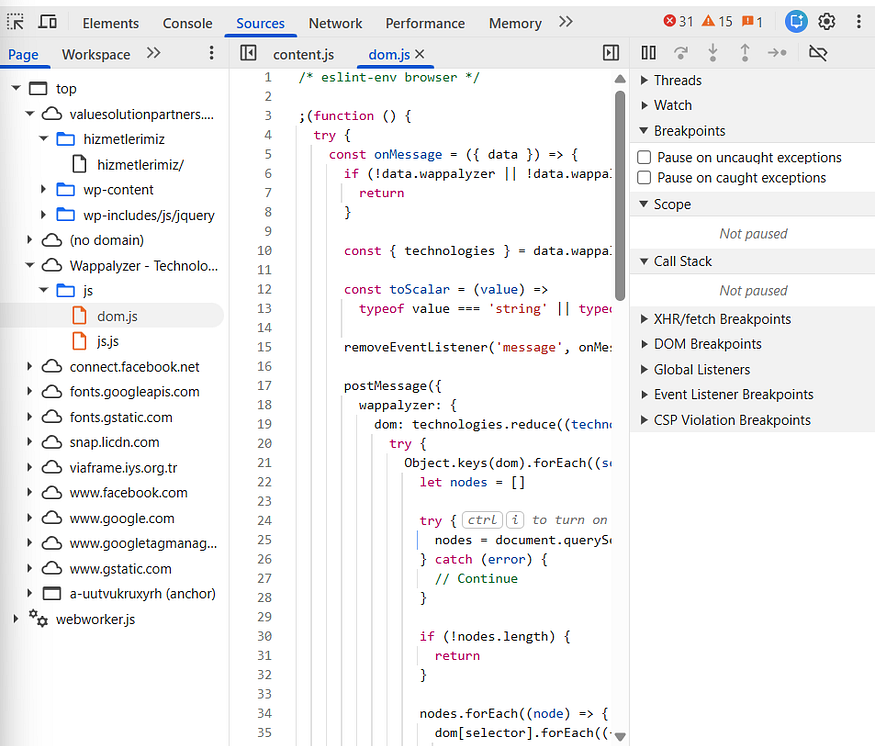The image size is (875, 746).
Task: Click the code editor vertical scrollbar
Action: [619, 196]
